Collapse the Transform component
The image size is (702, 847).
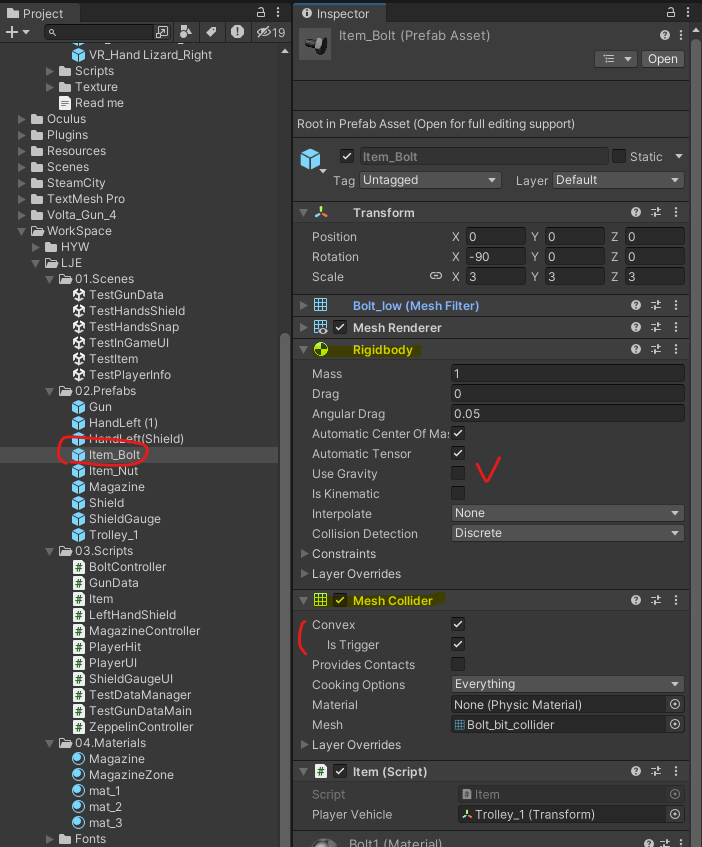[303, 213]
